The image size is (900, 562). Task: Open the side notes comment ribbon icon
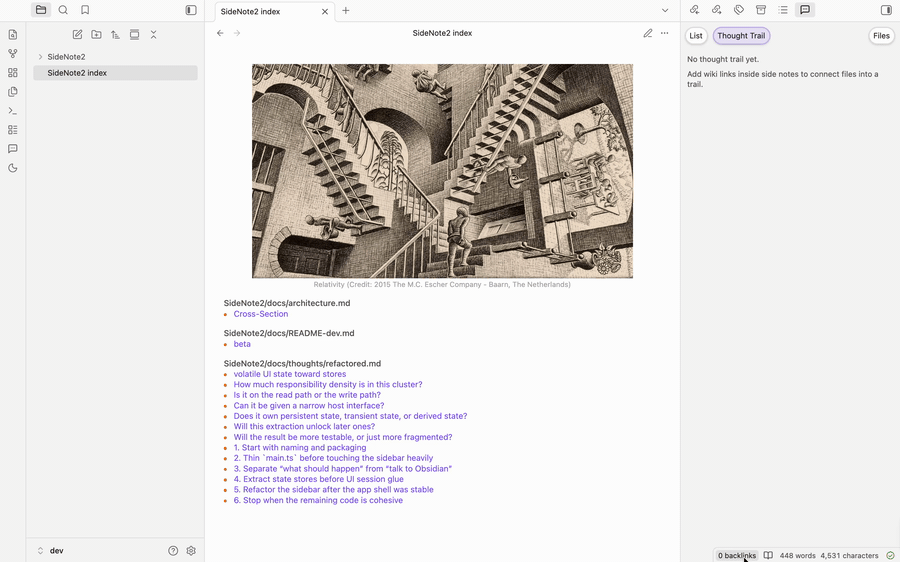(x=13, y=149)
